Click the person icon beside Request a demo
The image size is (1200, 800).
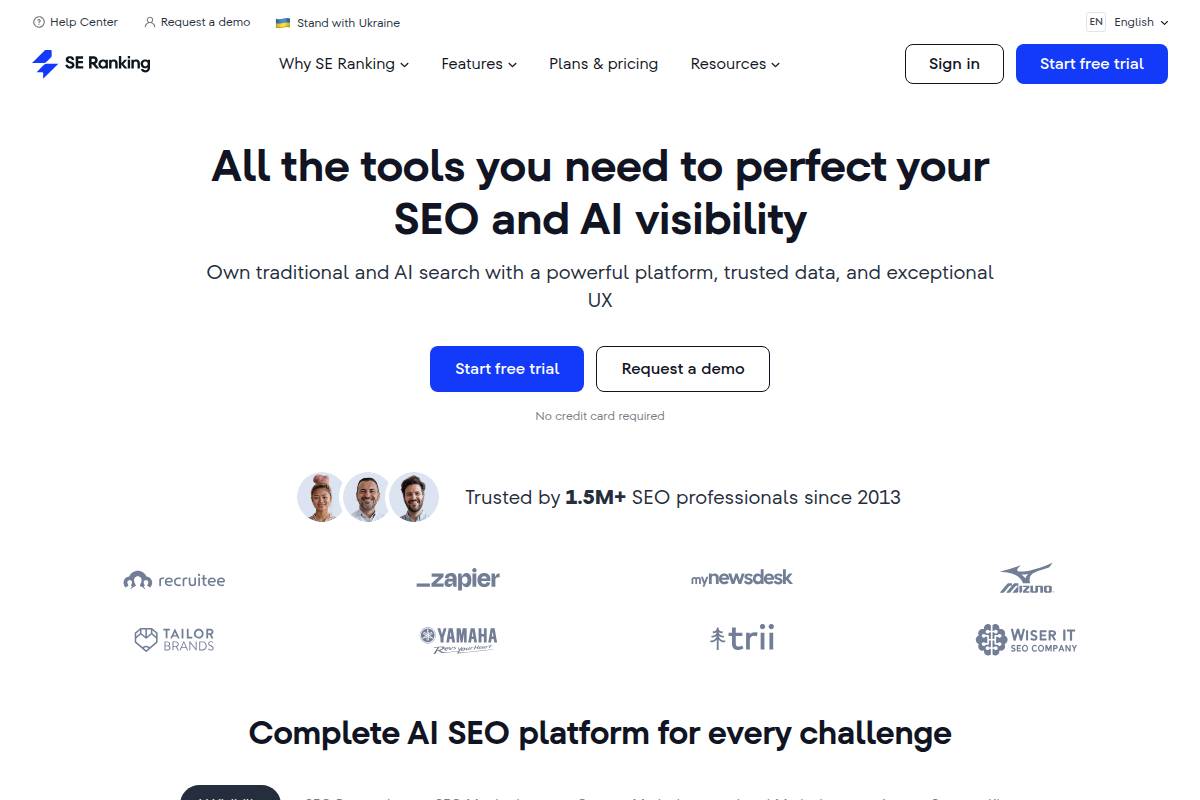point(150,22)
